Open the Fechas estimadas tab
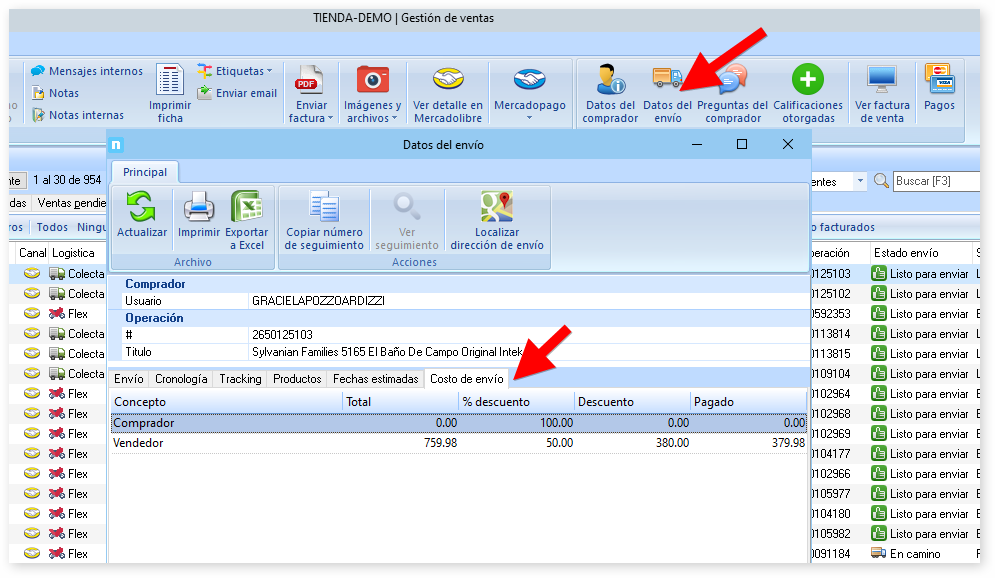 (375, 379)
